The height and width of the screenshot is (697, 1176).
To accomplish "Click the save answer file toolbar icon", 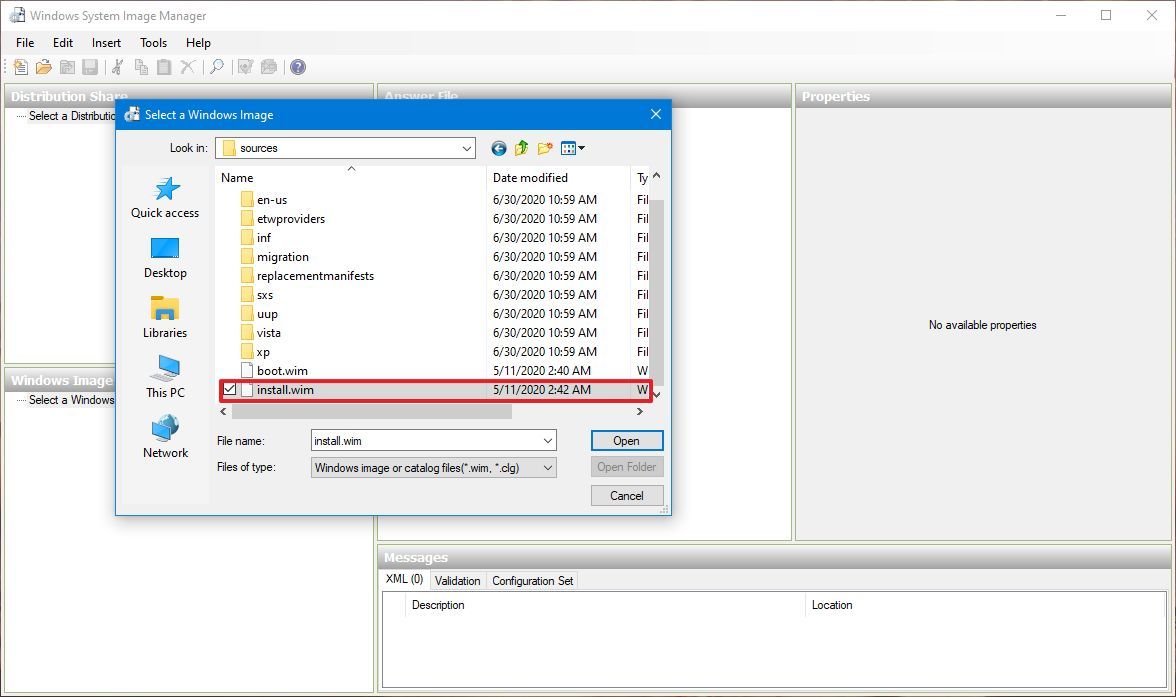I will (x=90, y=67).
